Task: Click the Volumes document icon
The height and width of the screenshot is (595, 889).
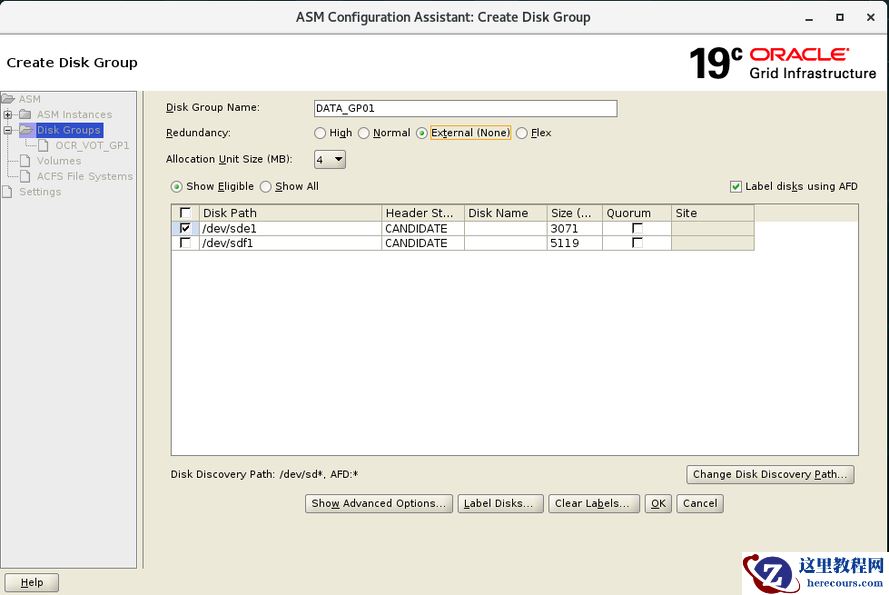Action: click(x=27, y=161)
